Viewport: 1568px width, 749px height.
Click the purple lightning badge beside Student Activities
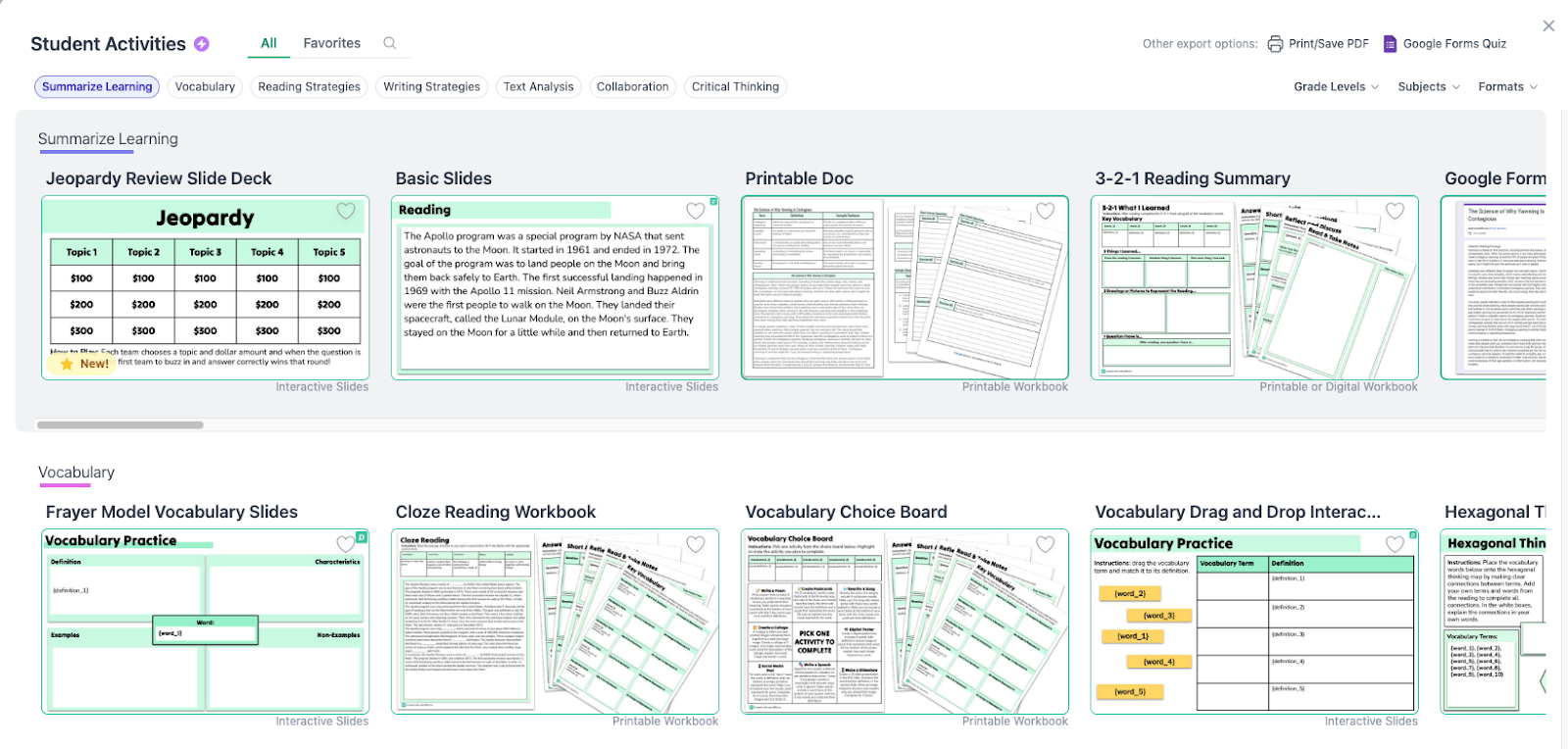(x=202, y=44)
